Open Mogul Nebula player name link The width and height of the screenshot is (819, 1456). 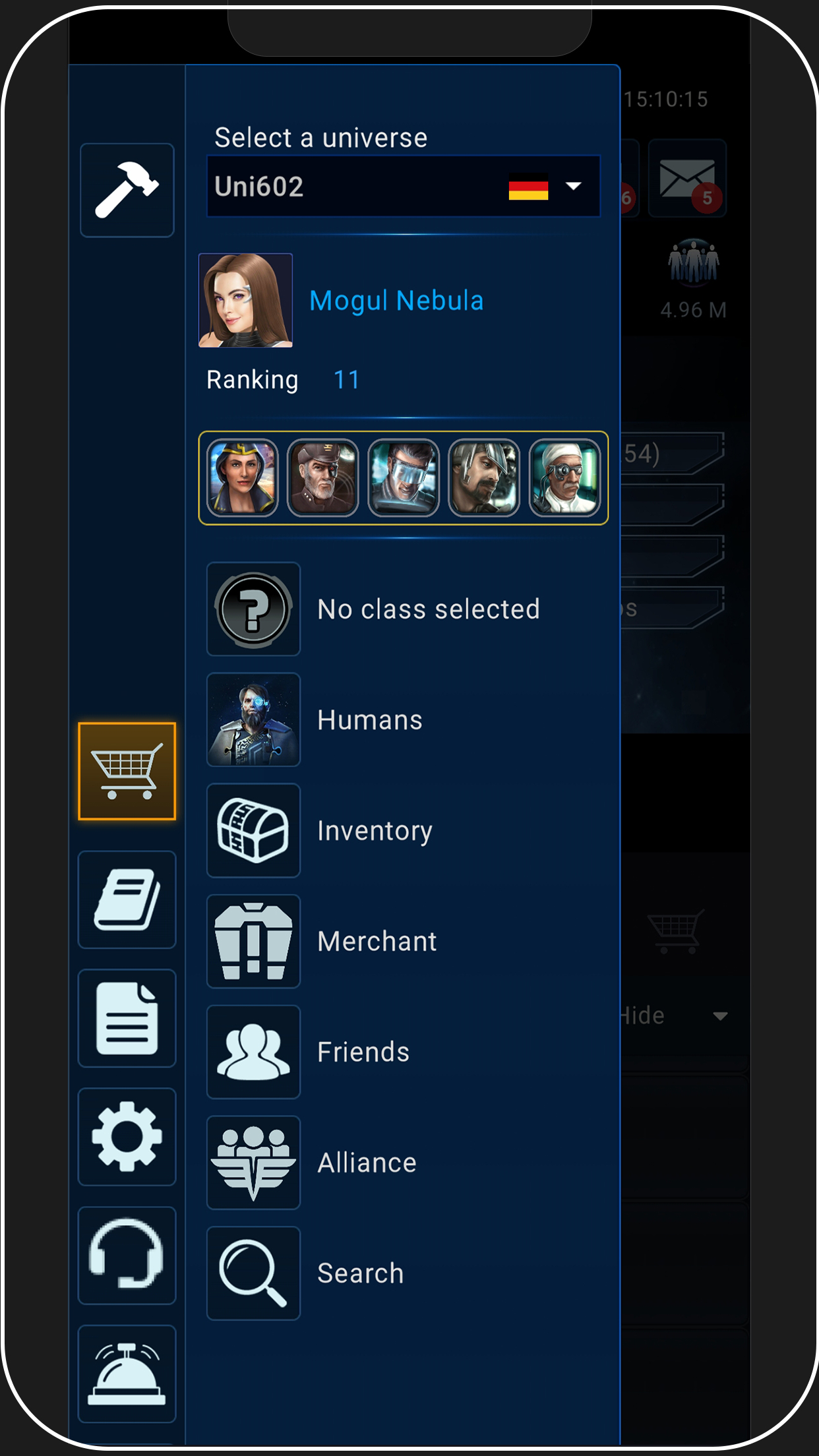click(396, 301)
